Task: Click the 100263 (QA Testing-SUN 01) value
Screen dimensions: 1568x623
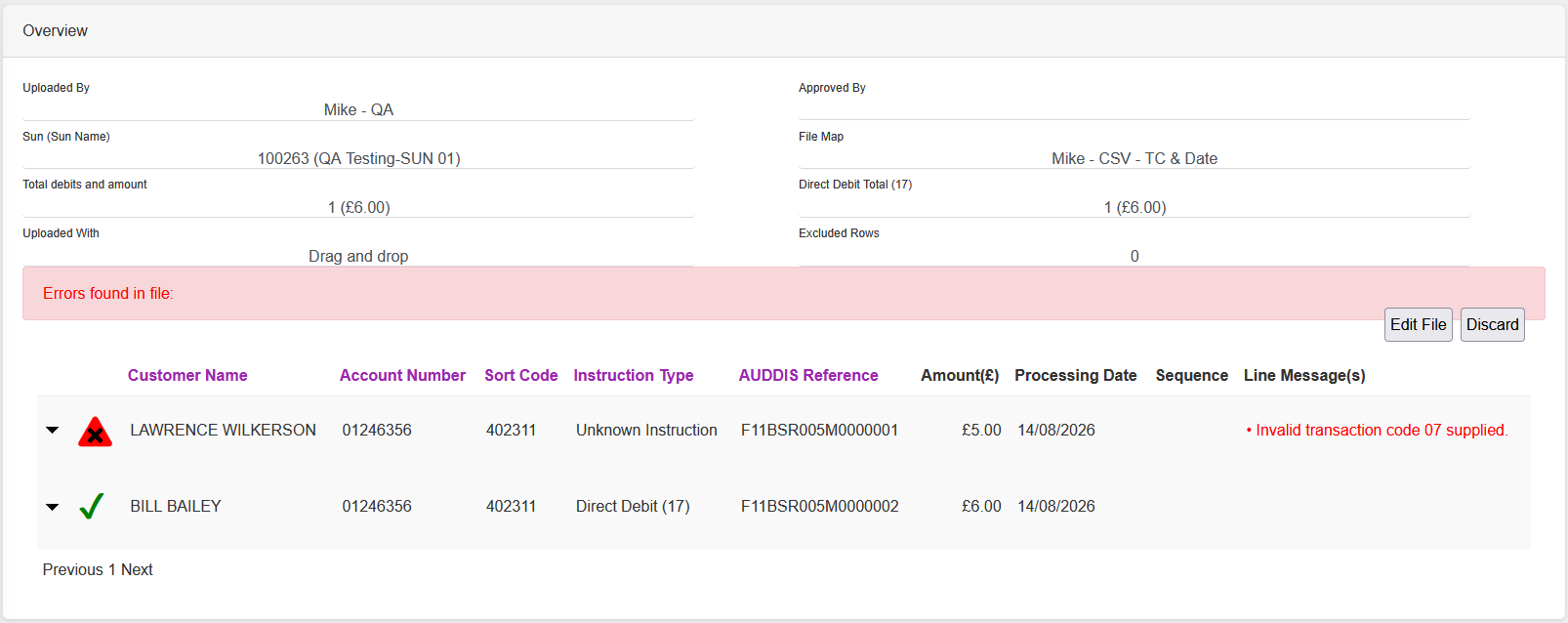Action: 358,158
